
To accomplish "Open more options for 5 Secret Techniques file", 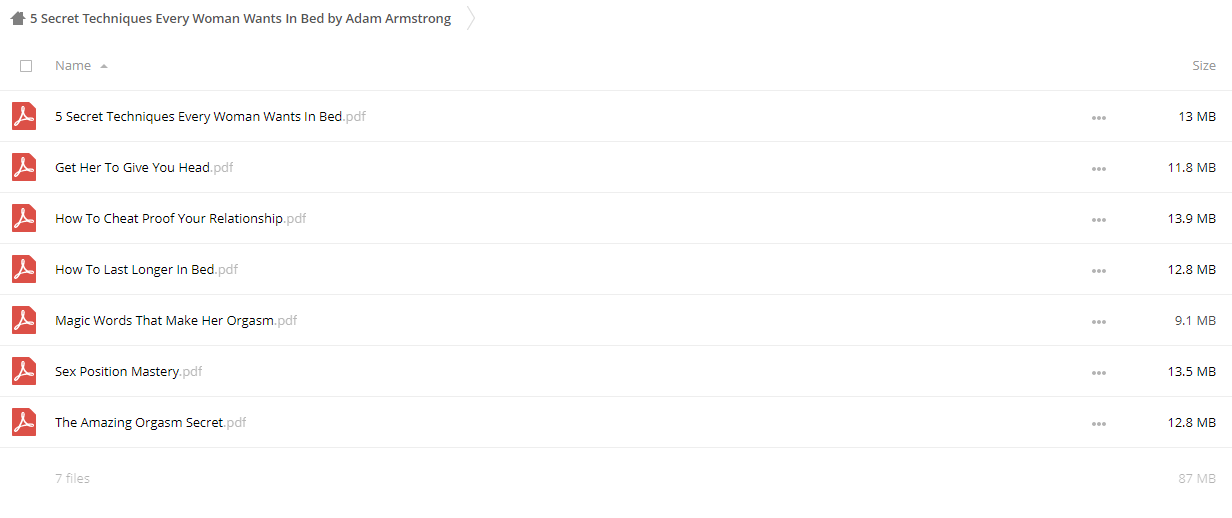I will [x=1099, y=117].
